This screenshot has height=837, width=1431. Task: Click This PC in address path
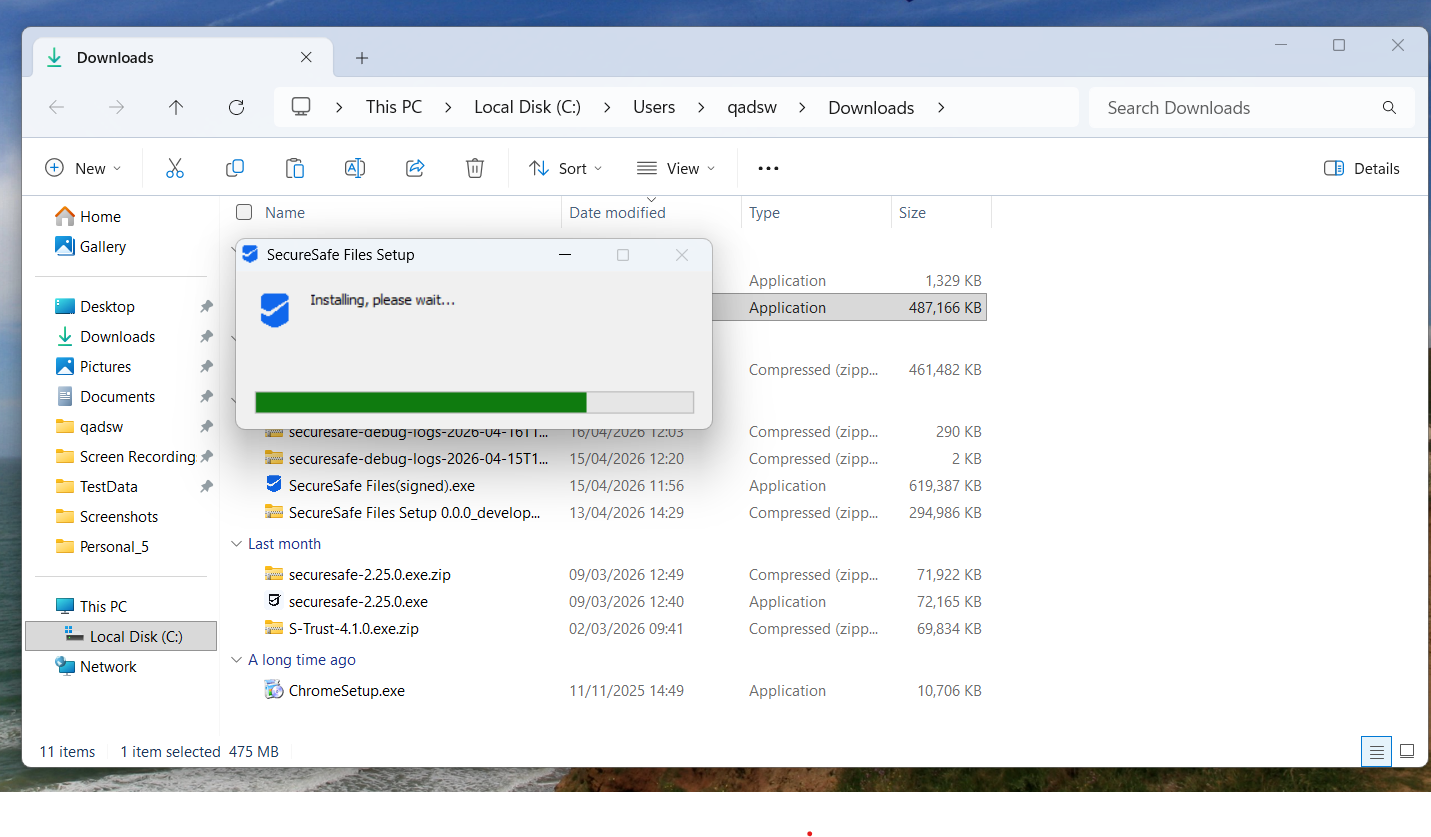394,107
